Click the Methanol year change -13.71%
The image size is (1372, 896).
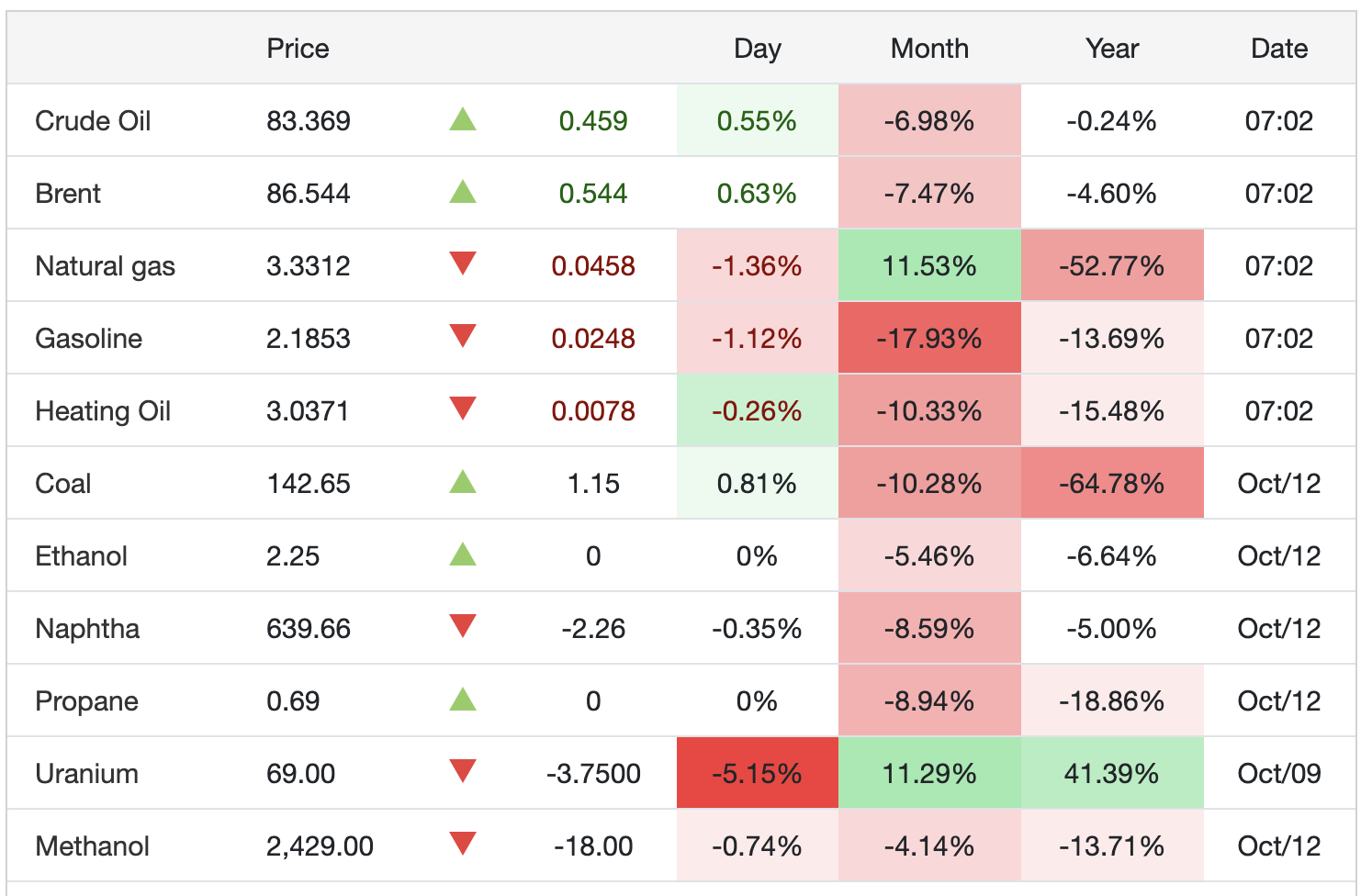click(1112, 846)
